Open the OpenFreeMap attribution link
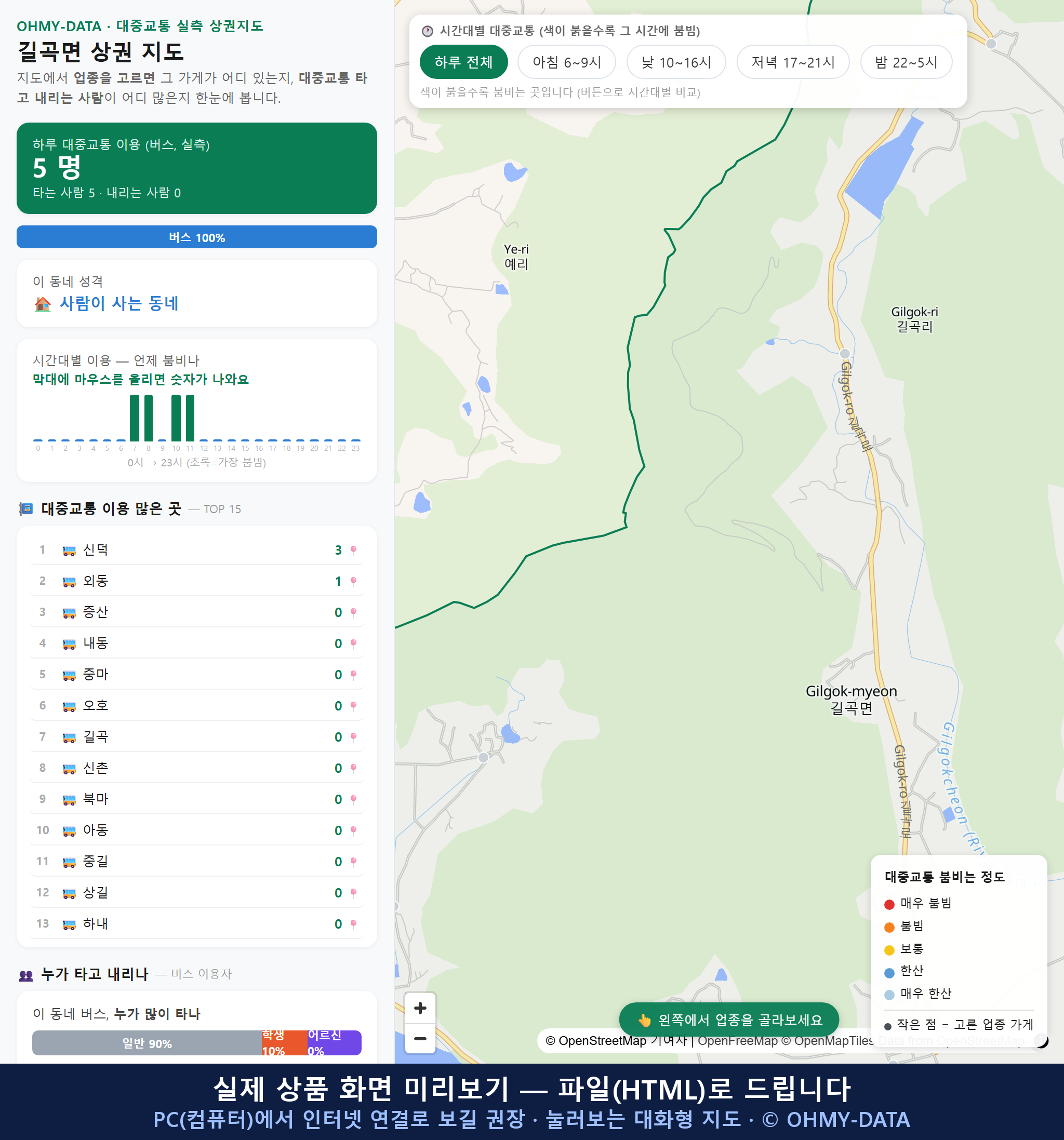Image resolution: width=1064 pixels, height=1140 pixels. (x=738, y=1041)
